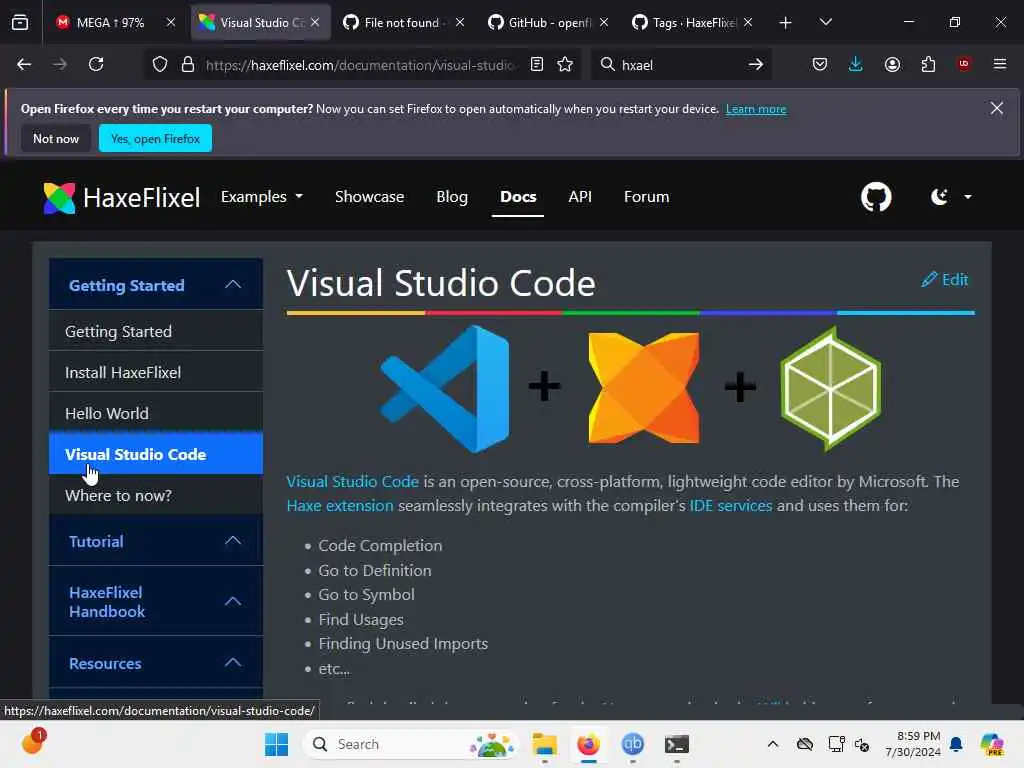Reload the current page
This screenshot has width=1024, height=768.
(x=96, y=64)
